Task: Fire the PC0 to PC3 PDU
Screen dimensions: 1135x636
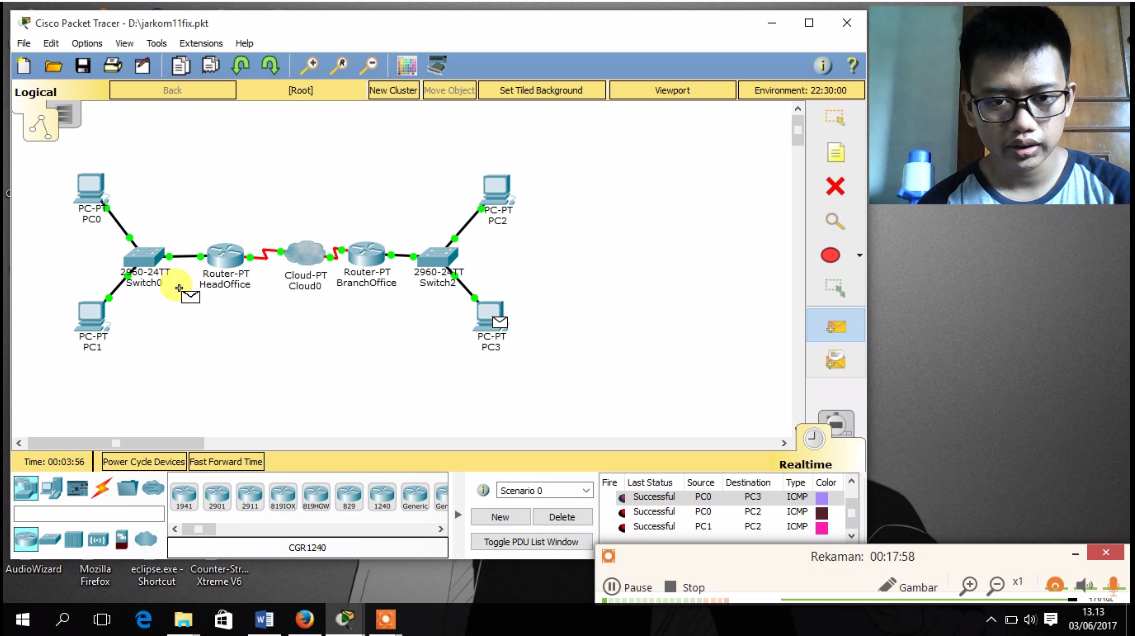Action: [622, 498]
